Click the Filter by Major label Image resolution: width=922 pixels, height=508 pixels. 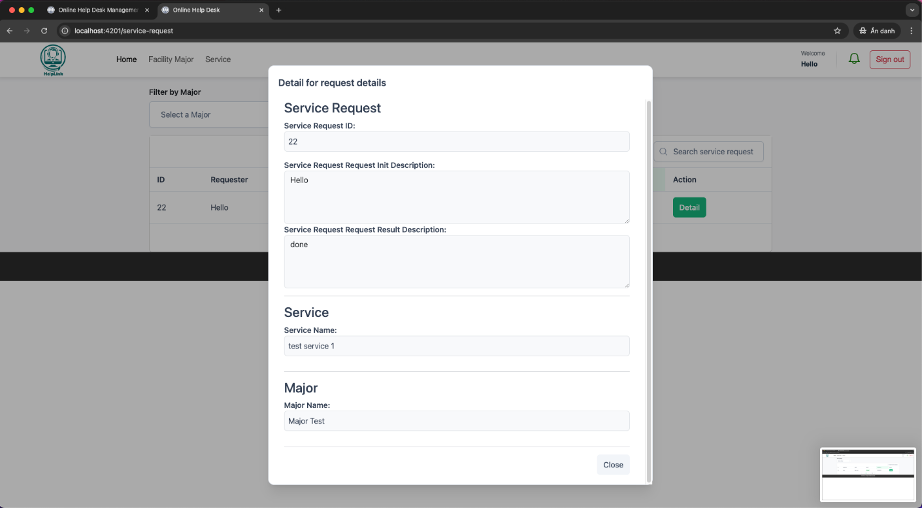tap(175, 92)
